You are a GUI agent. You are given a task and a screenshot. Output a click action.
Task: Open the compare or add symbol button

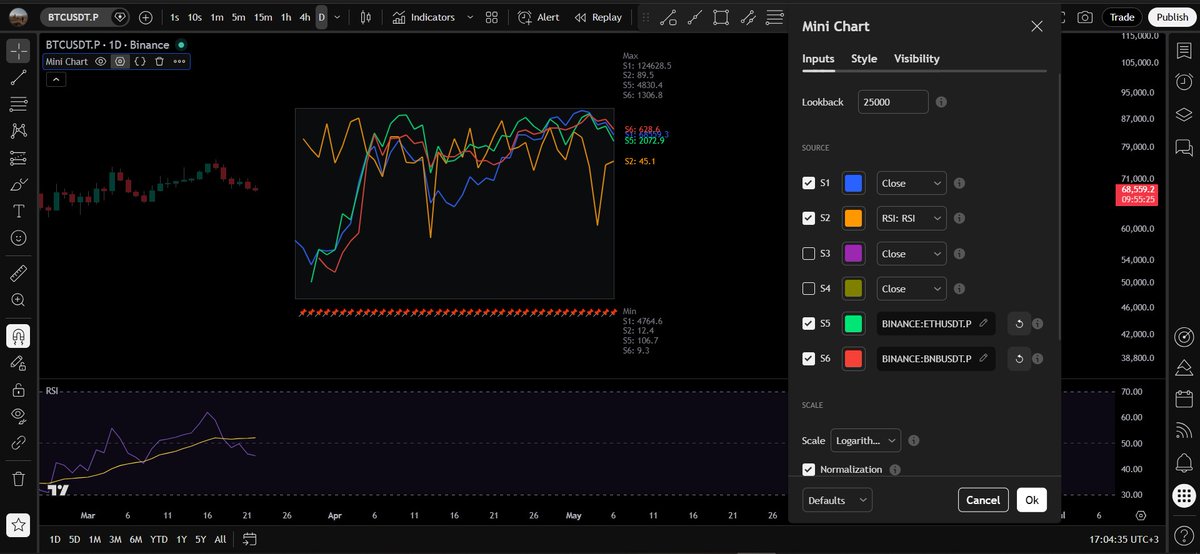pyautogui.click(x=146, y=17)
